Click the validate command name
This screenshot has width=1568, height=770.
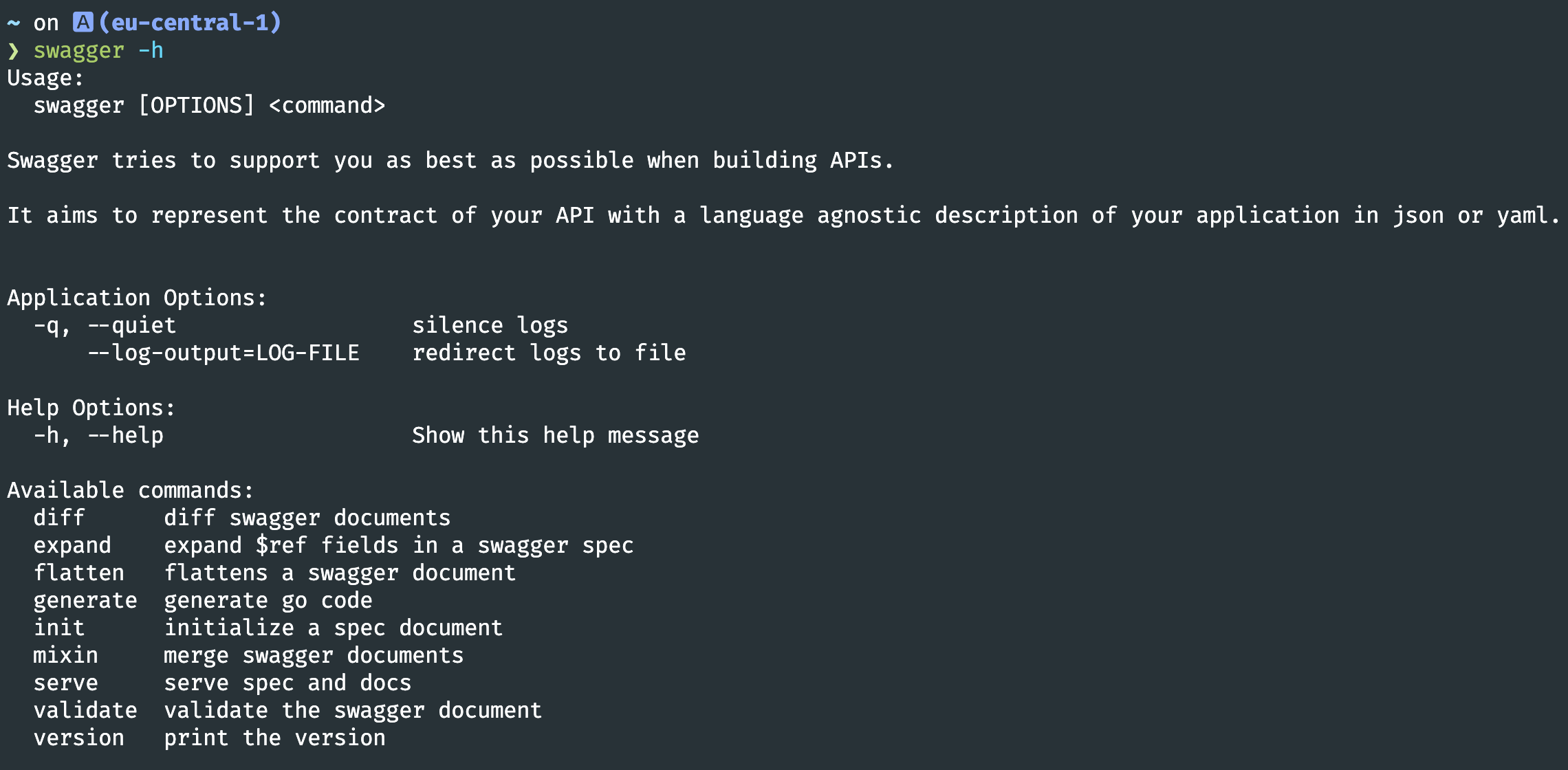click(x=85, y=710)
